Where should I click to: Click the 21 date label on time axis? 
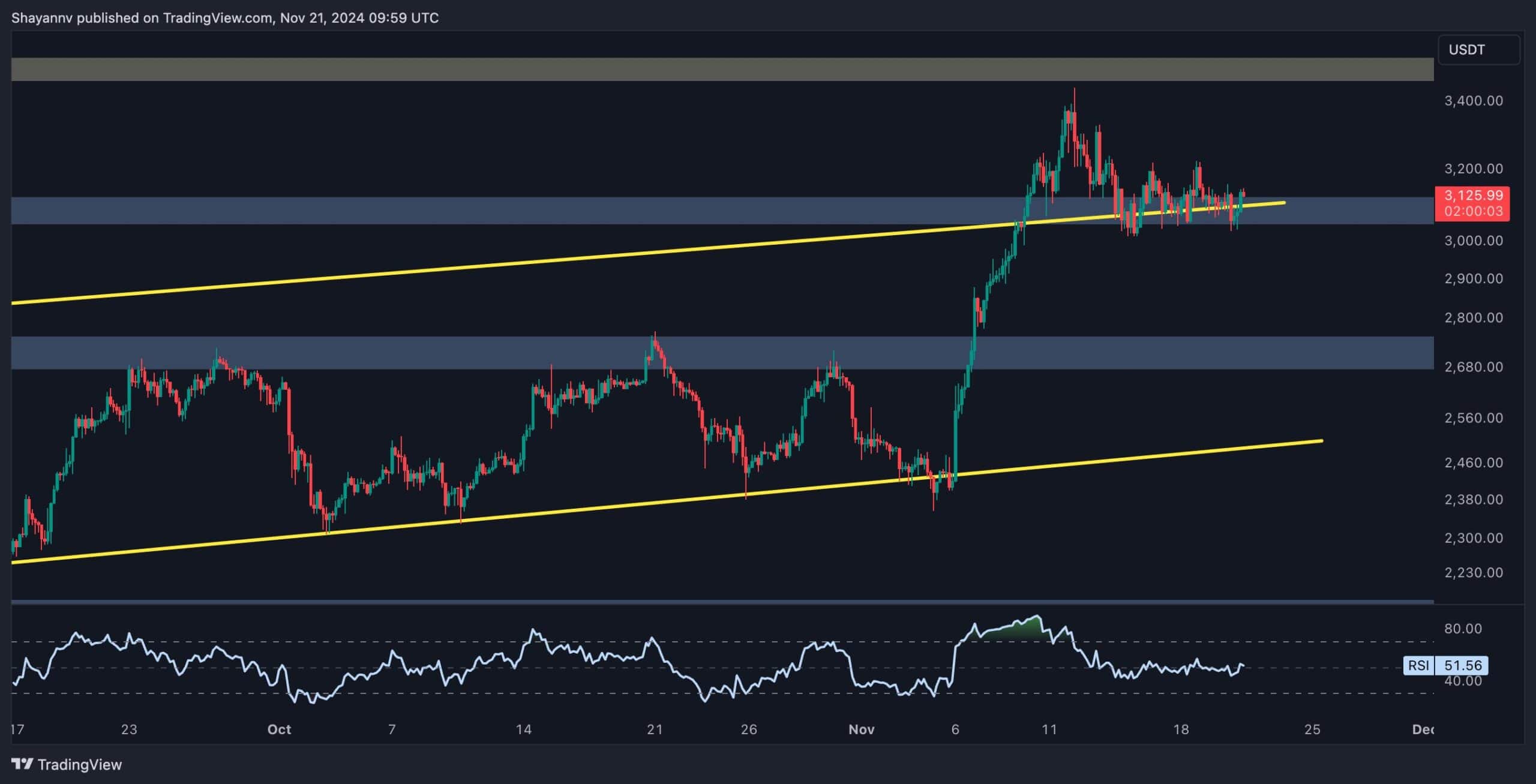coord(655,729)
